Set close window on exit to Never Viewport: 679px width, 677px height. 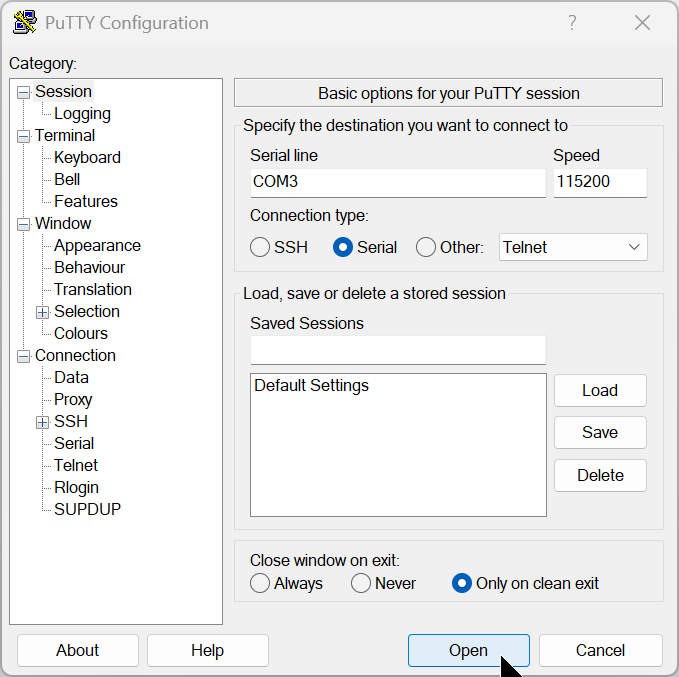(x=362, y=583)
